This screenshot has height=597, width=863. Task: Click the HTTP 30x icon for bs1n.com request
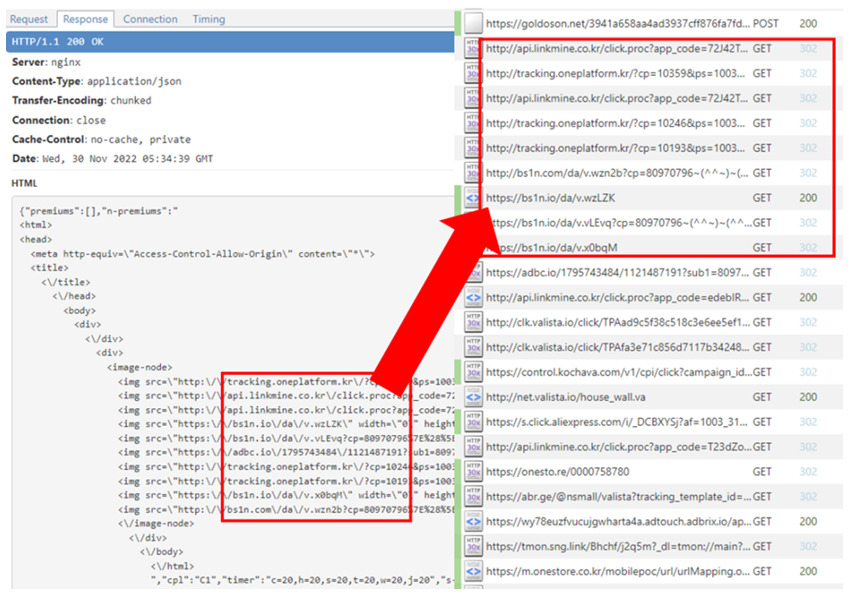(x=472, y=173)
